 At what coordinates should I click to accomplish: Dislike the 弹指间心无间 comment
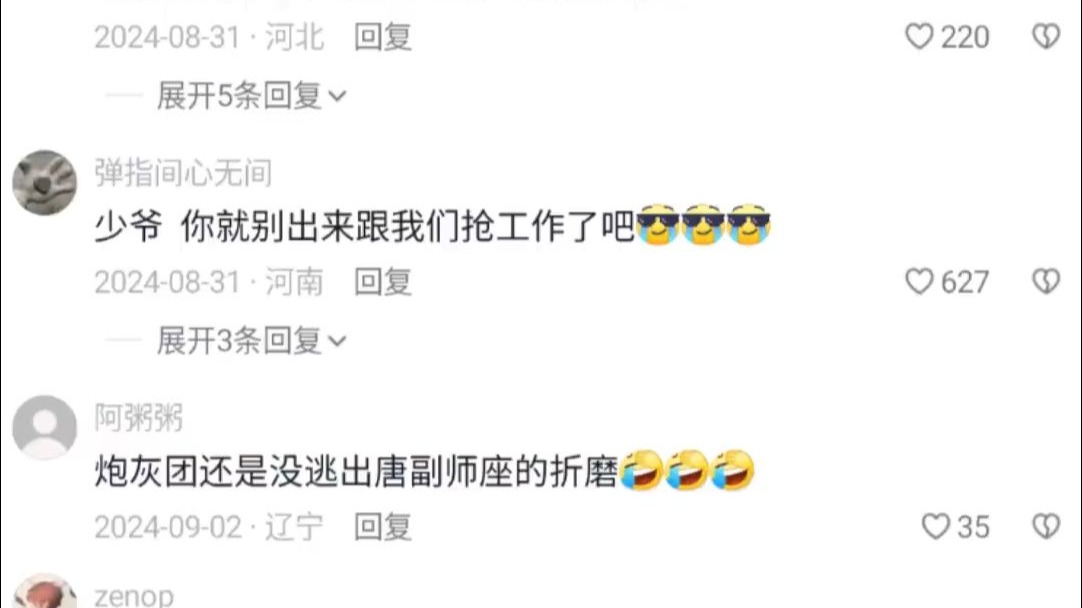1046,282
